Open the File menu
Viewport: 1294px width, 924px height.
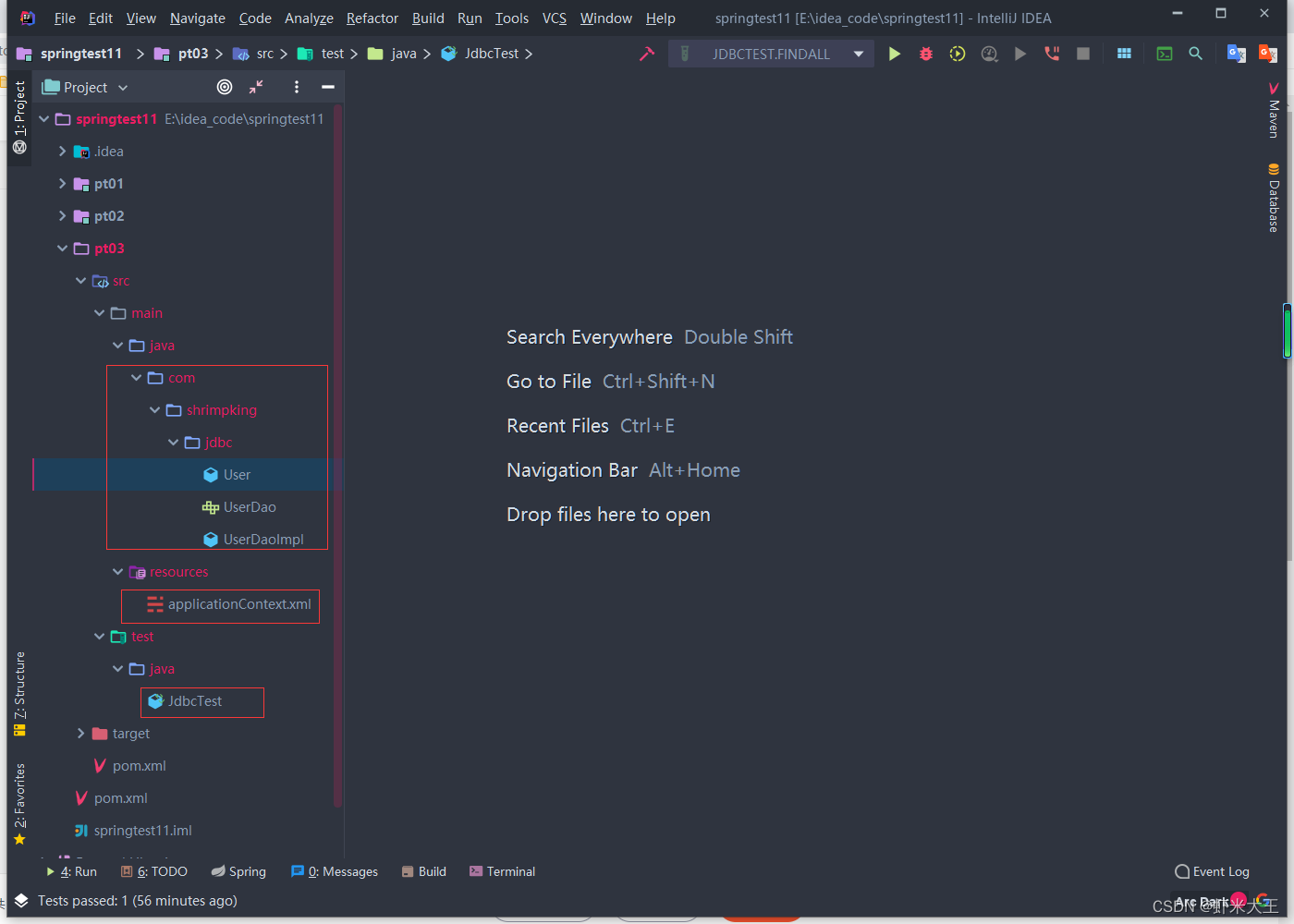65,18
